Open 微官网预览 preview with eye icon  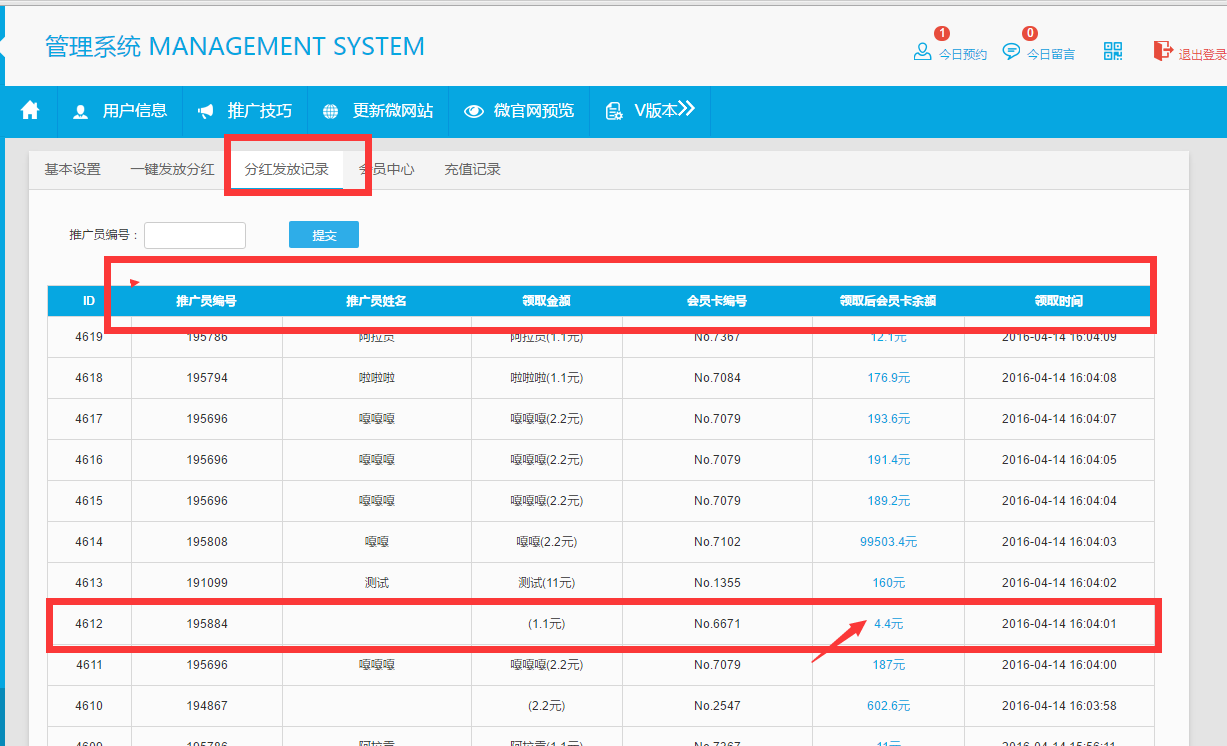tap(519, 111)
